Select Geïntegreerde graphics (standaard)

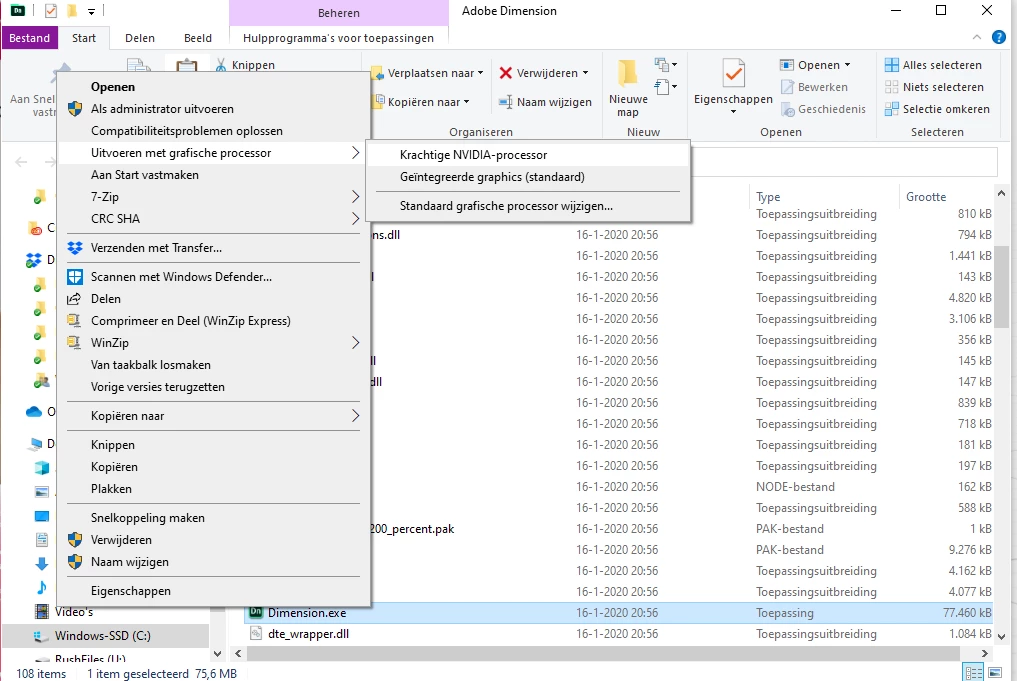[x=527, y=177]
